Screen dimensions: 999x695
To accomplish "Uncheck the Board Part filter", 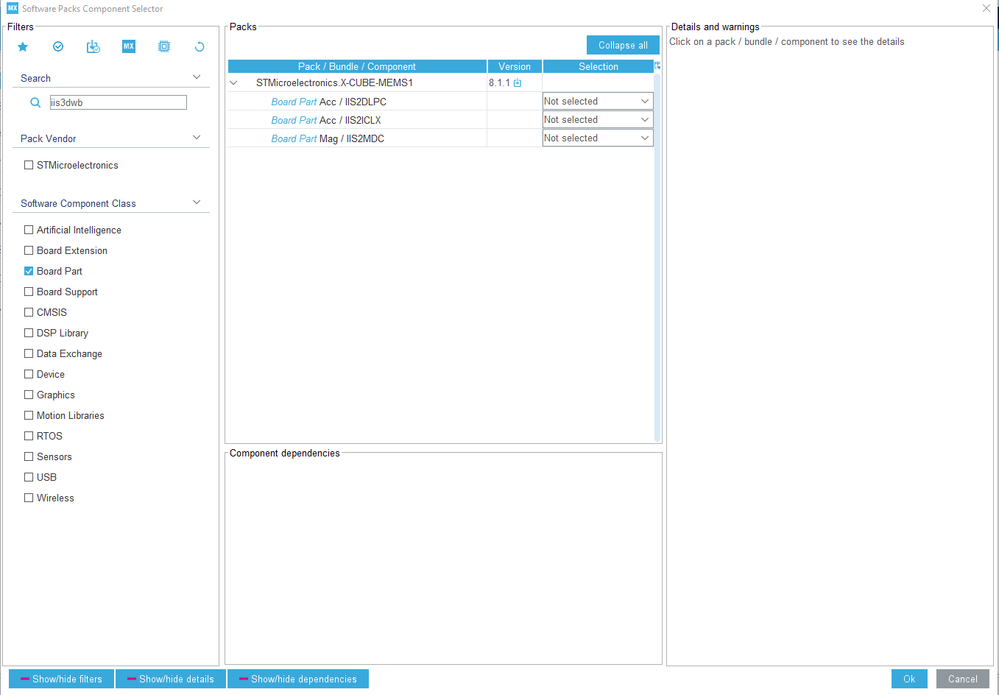I will coord(29,271).
